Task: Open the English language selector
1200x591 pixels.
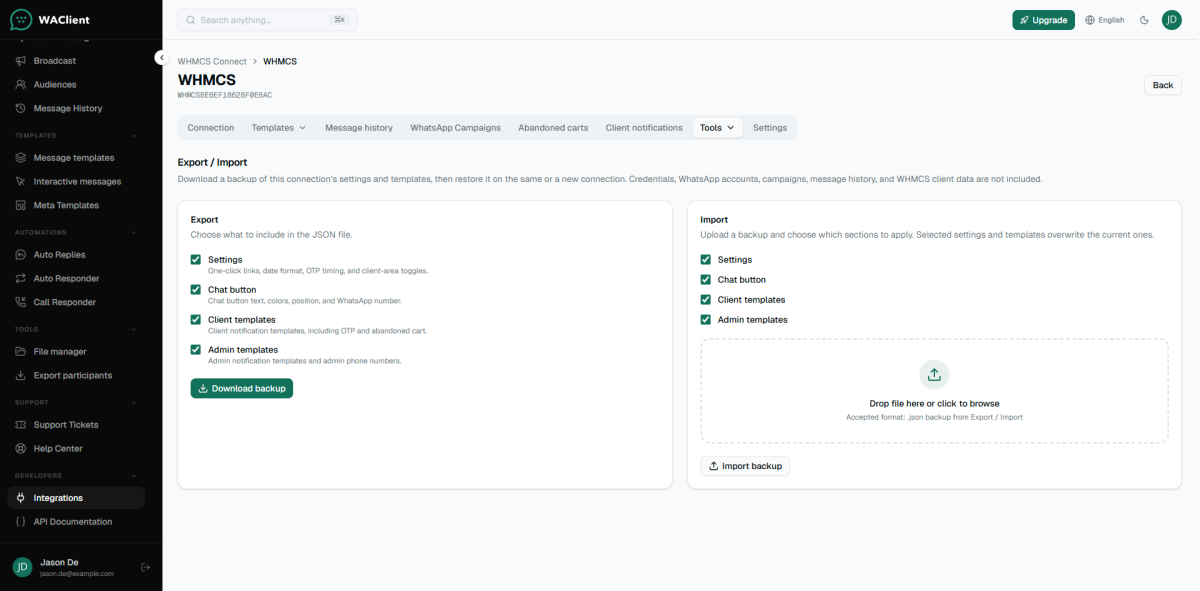Action: click(x=1105, y=20)
